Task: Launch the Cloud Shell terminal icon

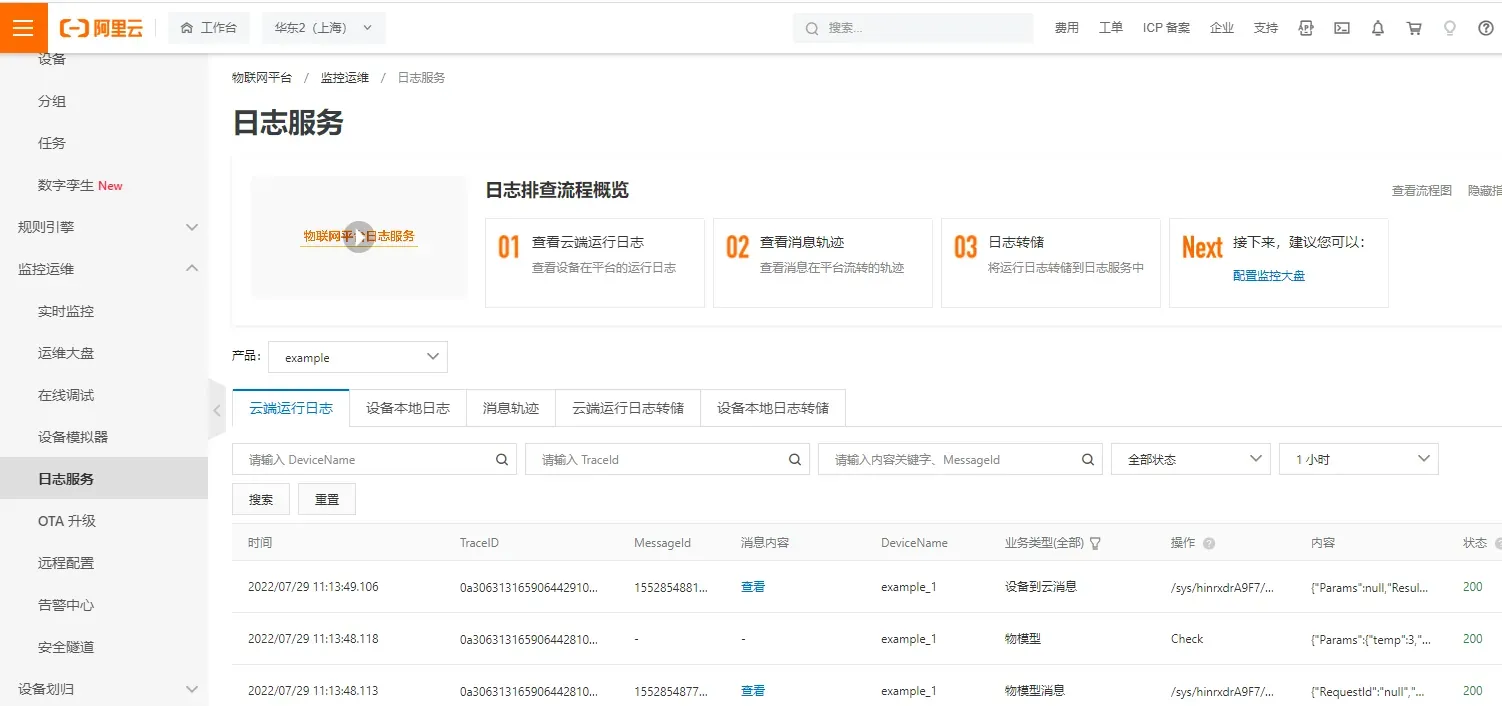Action: click(1342, 28)
